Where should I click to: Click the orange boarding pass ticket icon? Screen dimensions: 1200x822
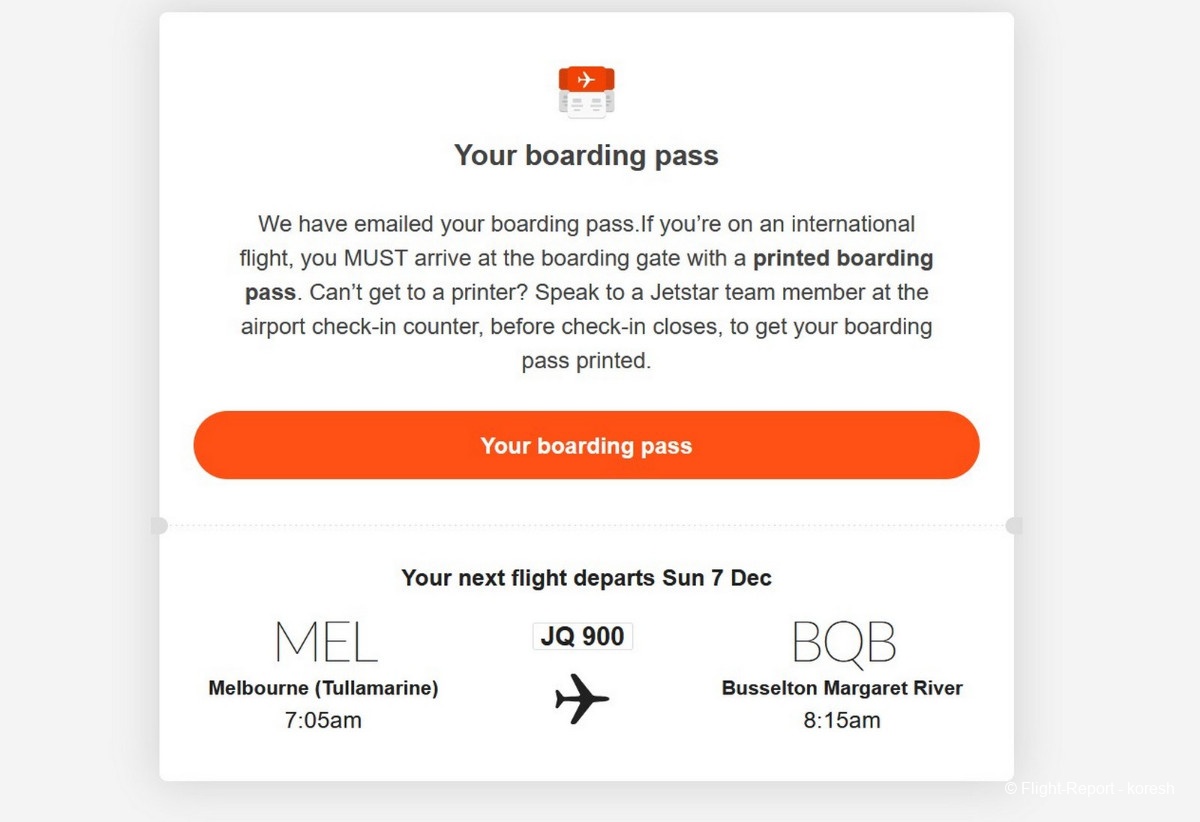(x=586, y=92)
